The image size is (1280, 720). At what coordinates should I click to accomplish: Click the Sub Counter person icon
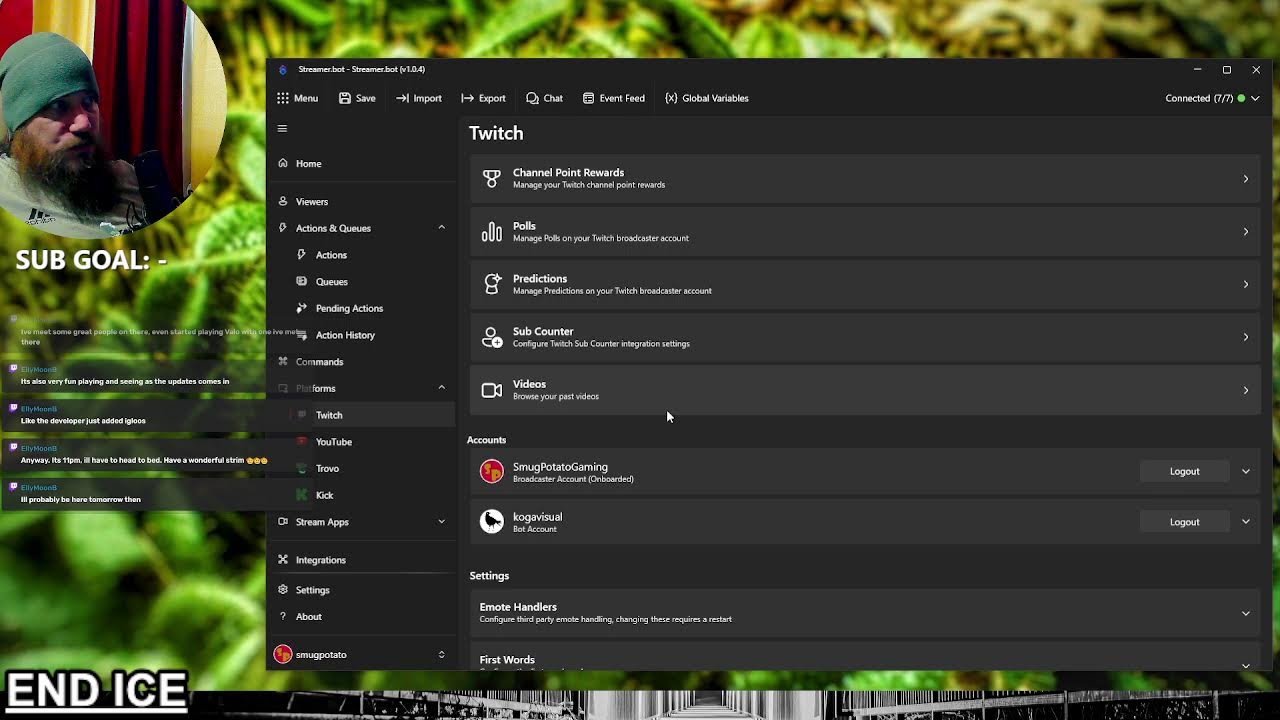[491, 337]
